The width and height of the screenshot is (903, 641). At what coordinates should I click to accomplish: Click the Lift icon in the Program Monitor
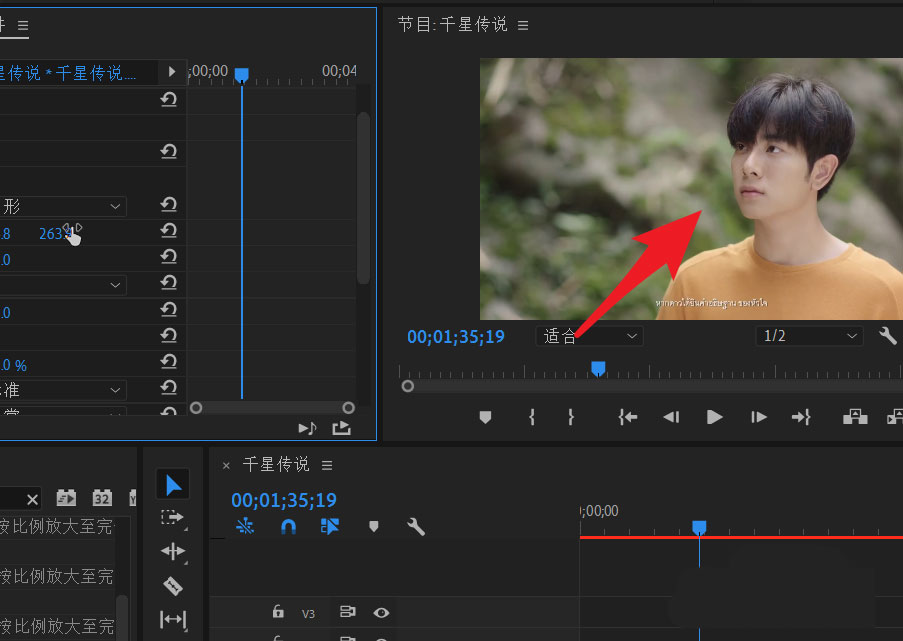pos(855,417)
